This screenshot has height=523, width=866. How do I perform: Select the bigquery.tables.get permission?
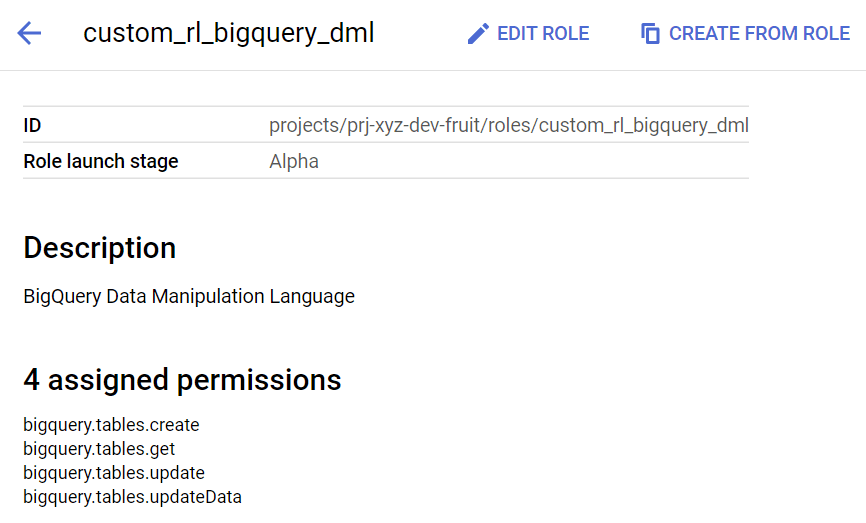tap(99, 449)
